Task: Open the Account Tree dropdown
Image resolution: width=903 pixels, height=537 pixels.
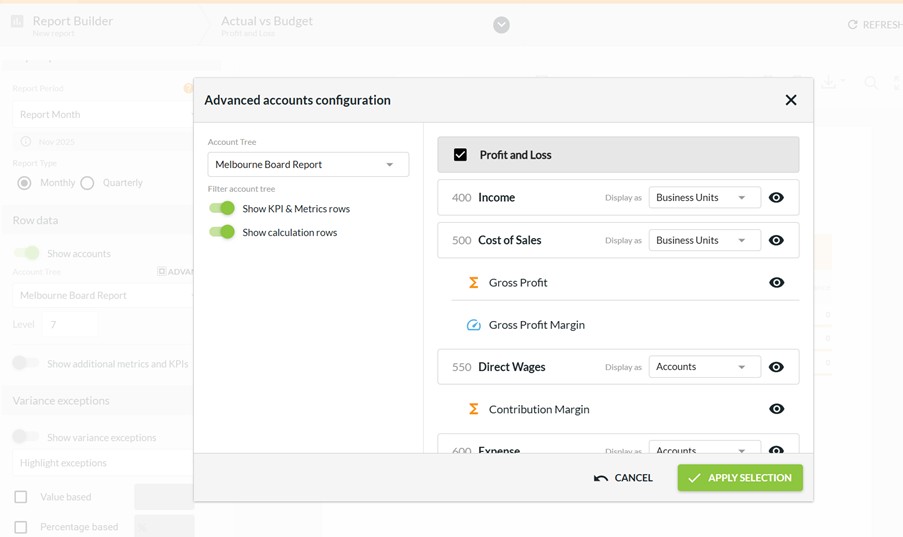Action: [308, 165]
